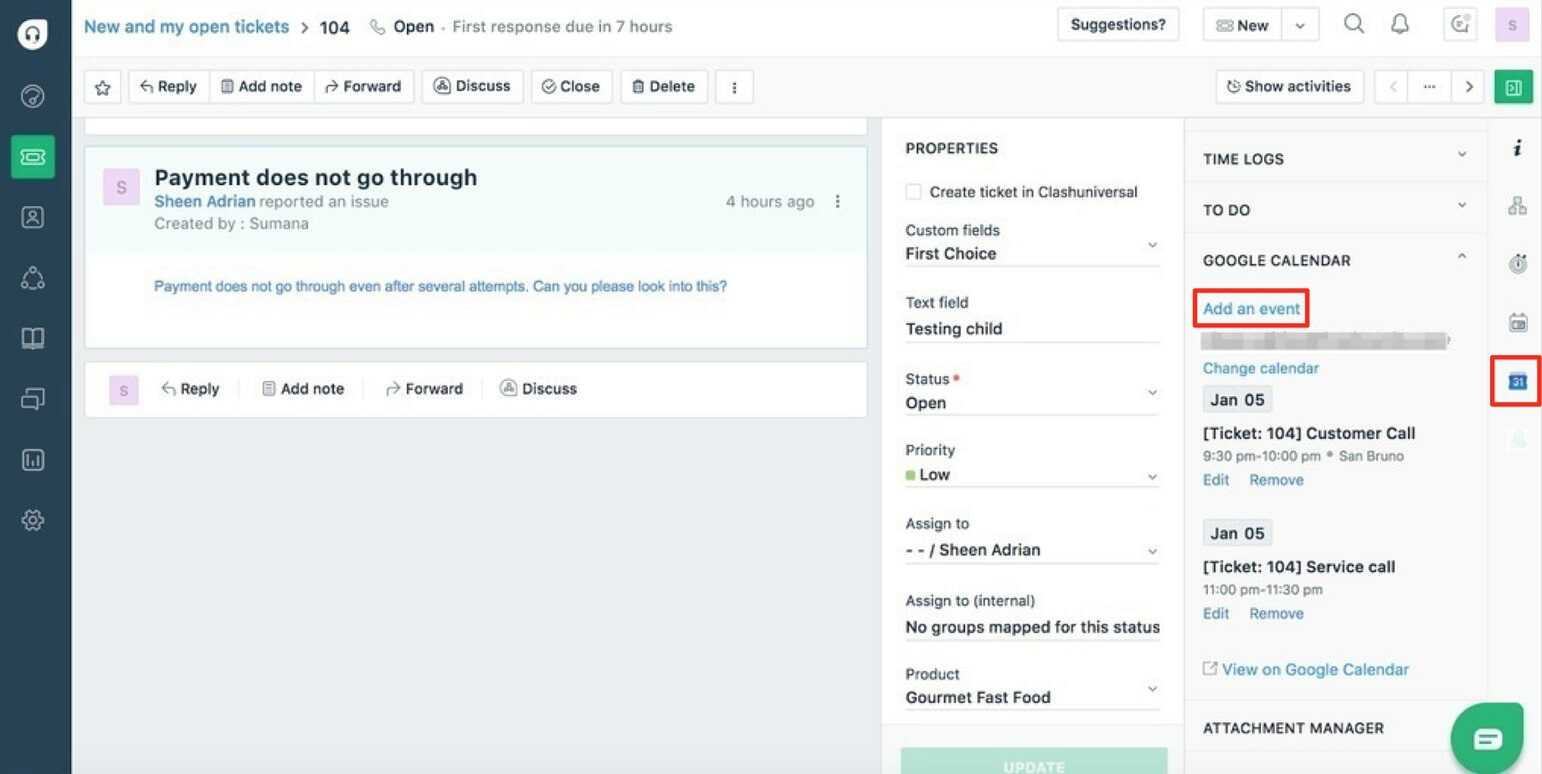Click the search magnifier icon
The height and width of the screenshot is (774, 1542).
pyautogui.click(x=1353, y=25)
